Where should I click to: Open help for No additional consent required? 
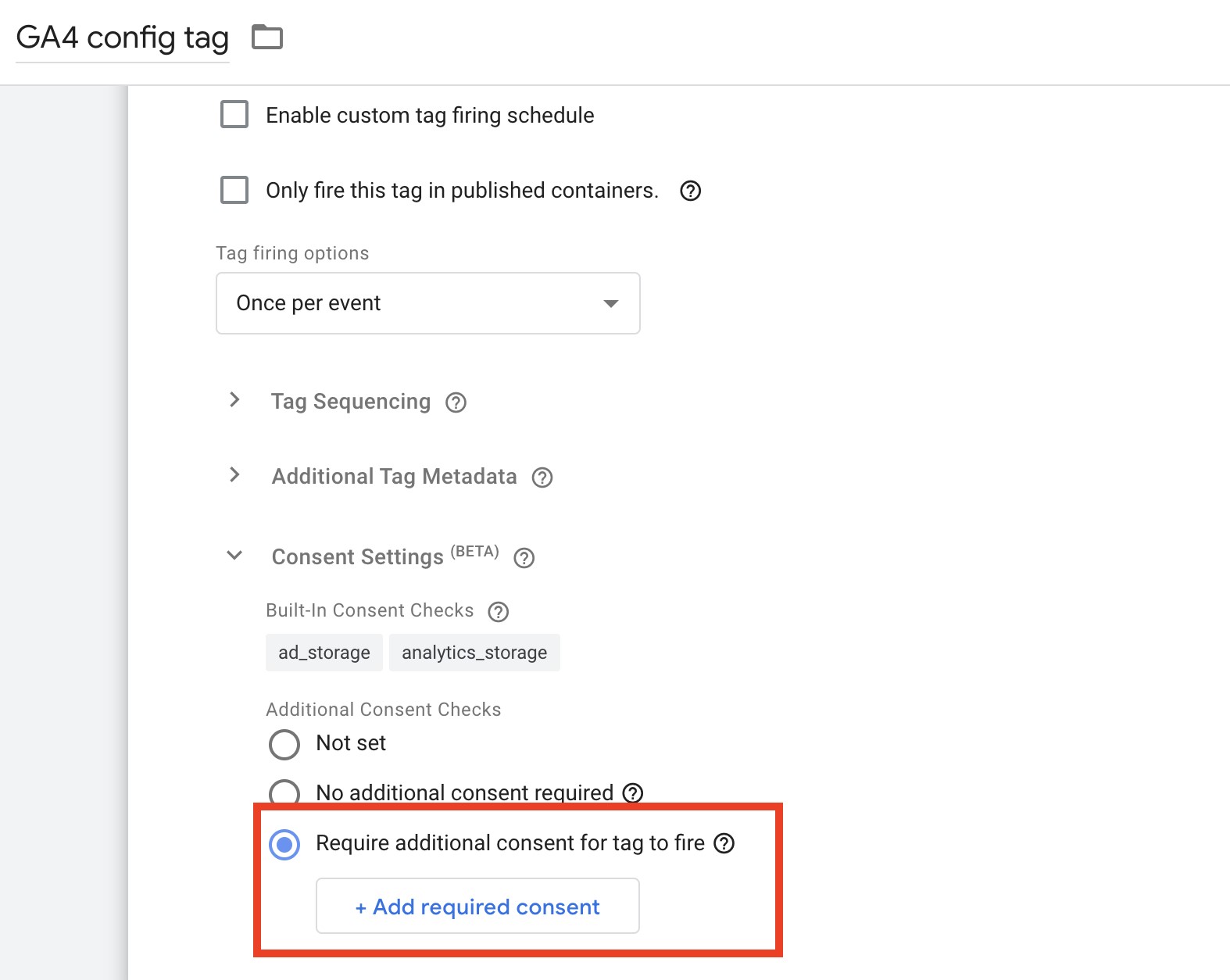632,793
